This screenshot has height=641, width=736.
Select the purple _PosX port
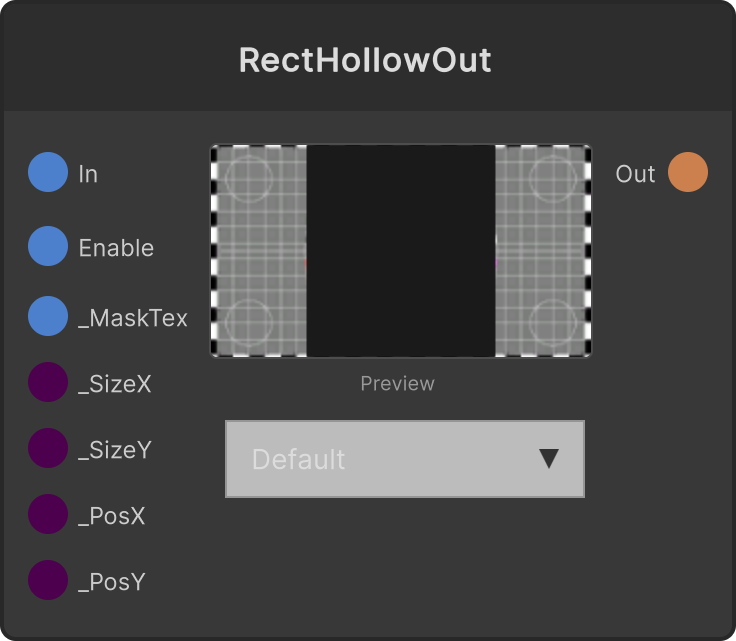(x=48, y=514)
